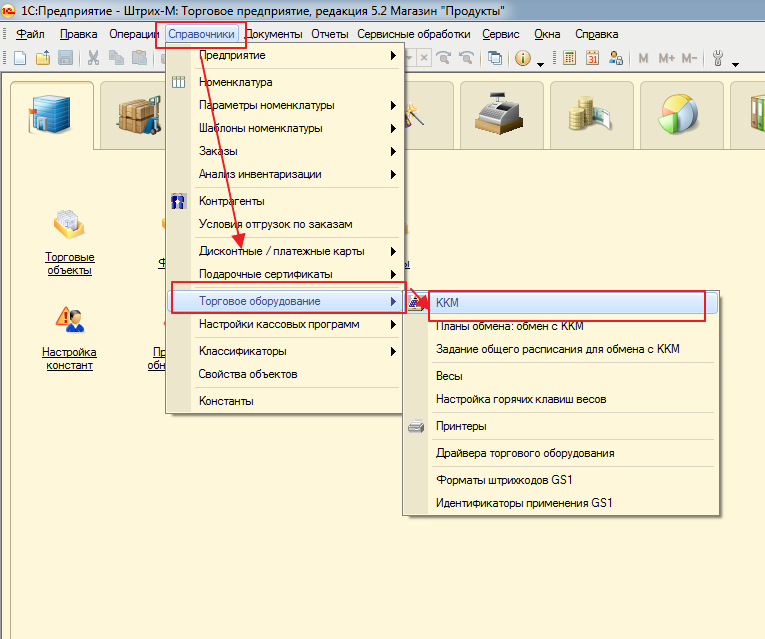Viewport: 765px width, 639px height.
Task: Expand Параметры номенклатуры submenu
Action: click(267, 105)
